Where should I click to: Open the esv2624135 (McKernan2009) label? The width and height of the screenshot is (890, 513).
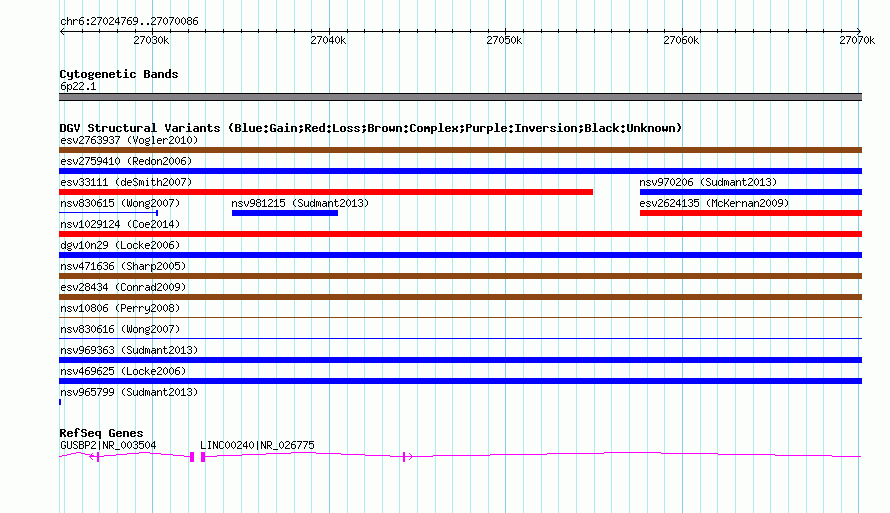click(714, 203)
